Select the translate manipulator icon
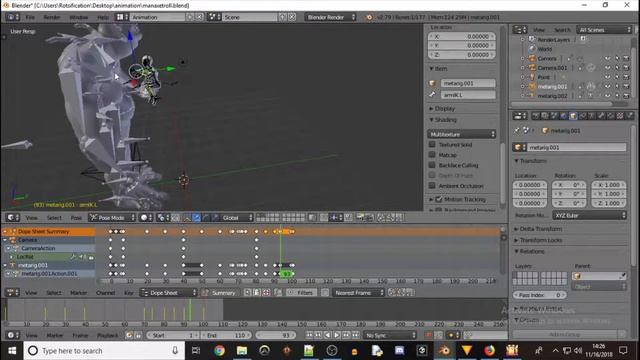 coord(197,218)
